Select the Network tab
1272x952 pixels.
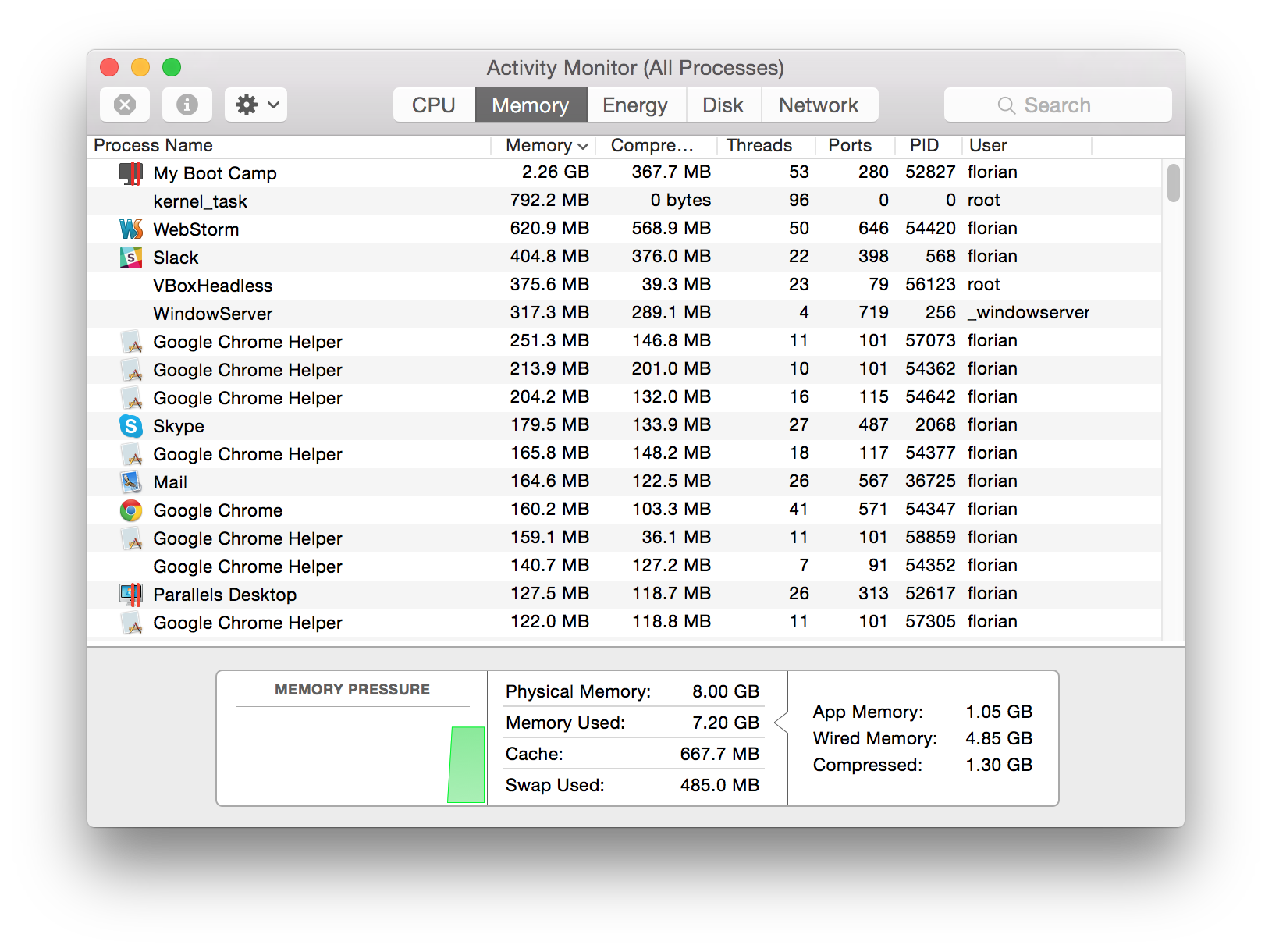click(x=819, y=105)
